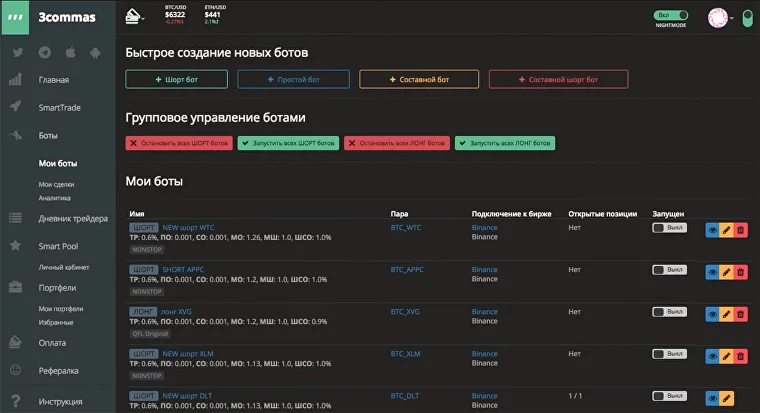Toggle the Nightmode switch
This screenshot has height=413, width=760.
671,15
